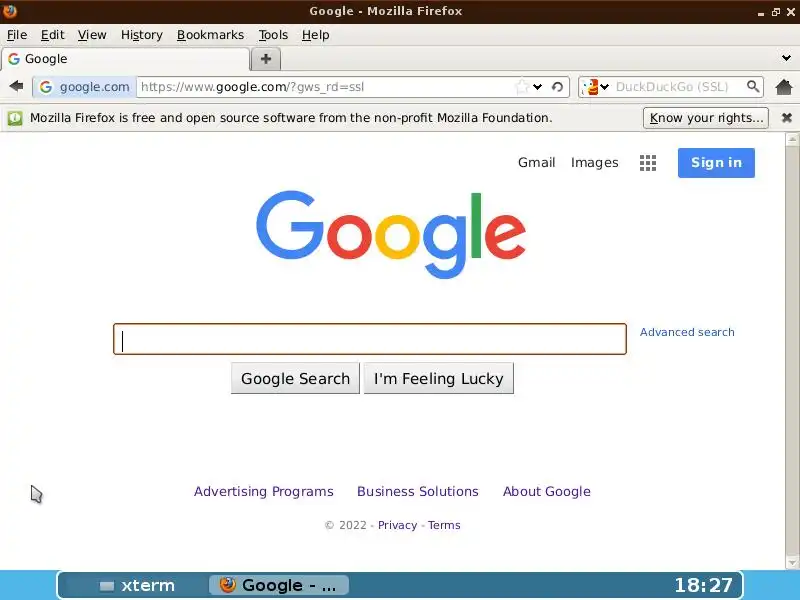Open the Terms link

tap(444, 525)
